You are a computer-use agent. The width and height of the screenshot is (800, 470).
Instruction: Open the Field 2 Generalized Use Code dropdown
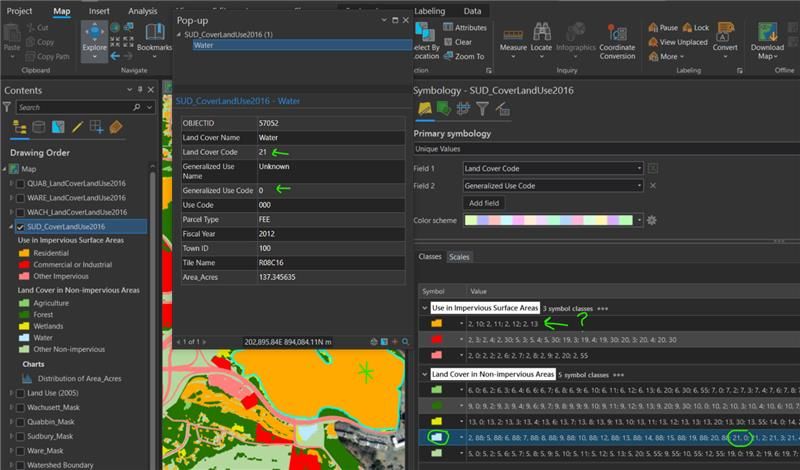click(x=553, y=186)
